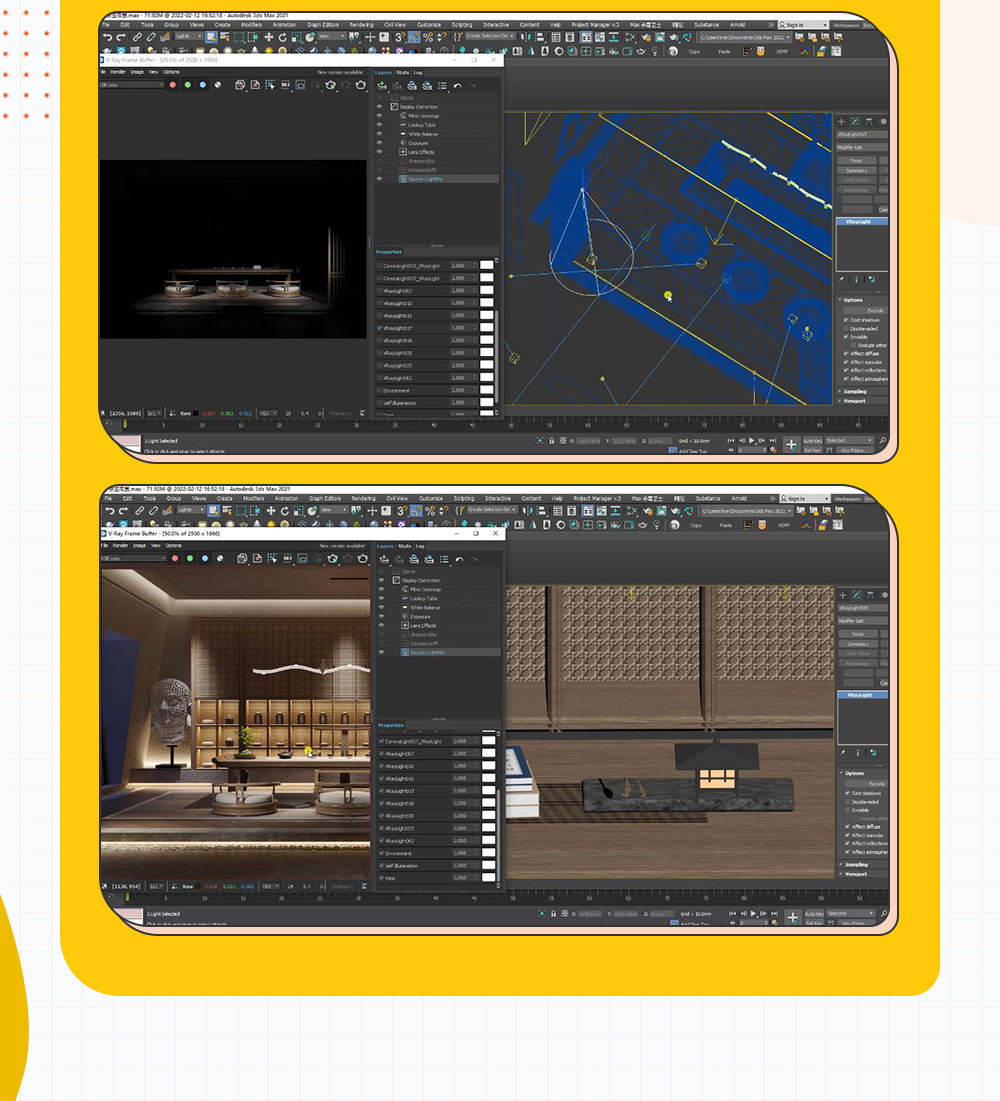The image size is (1000, 1101).
Task: Click red channel button in upper frame buffer
Action: pos(173,85)
